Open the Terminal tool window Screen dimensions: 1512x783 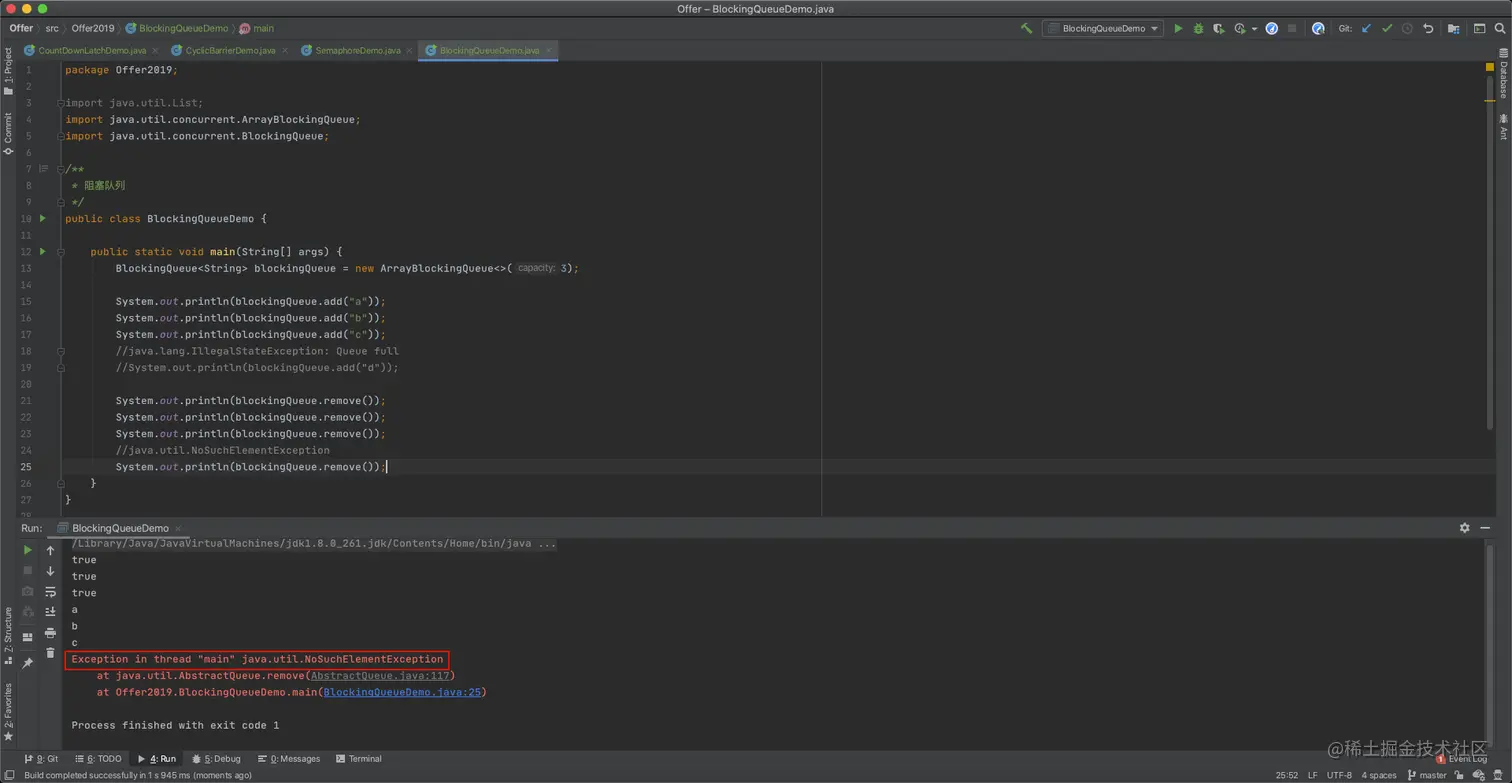point(359,759)
